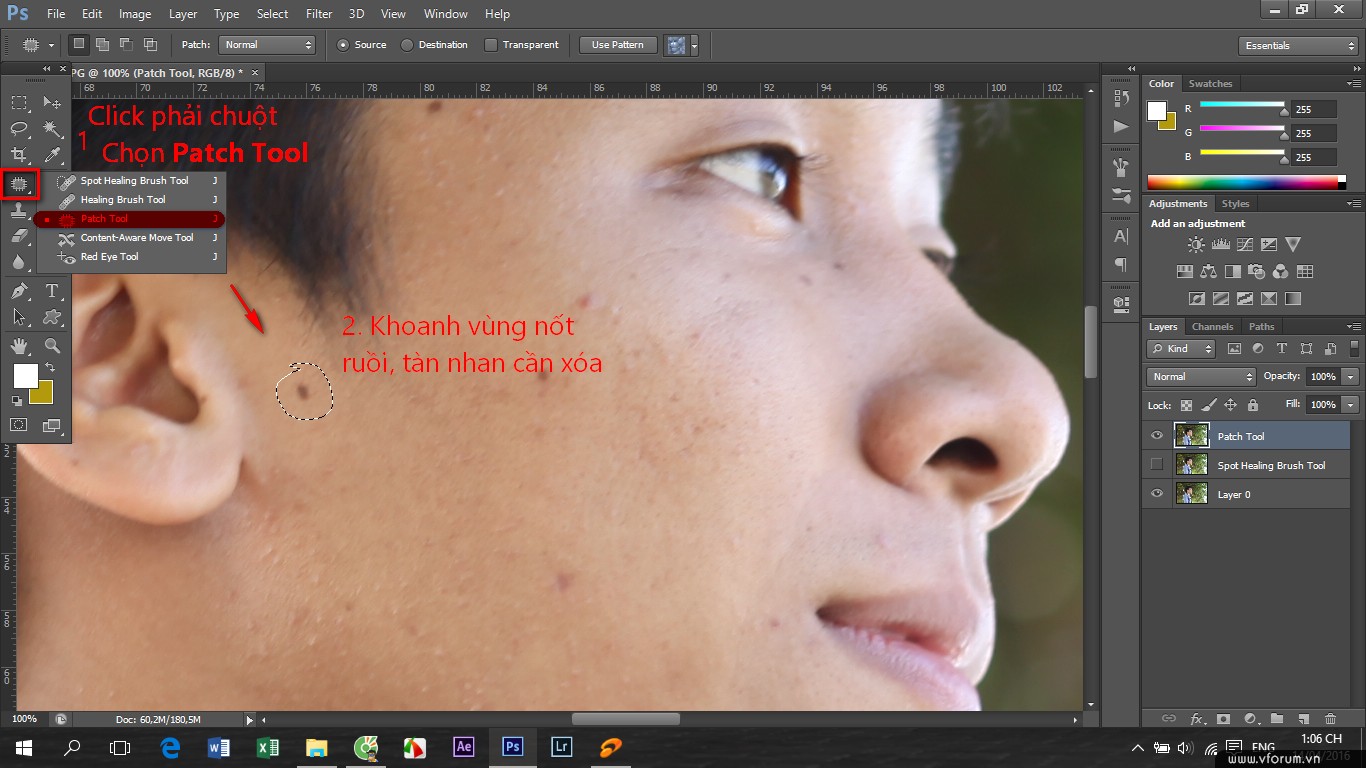Add layer mask icon
Viewport: 1366px width, 768px height.
tap(1223, 718)
